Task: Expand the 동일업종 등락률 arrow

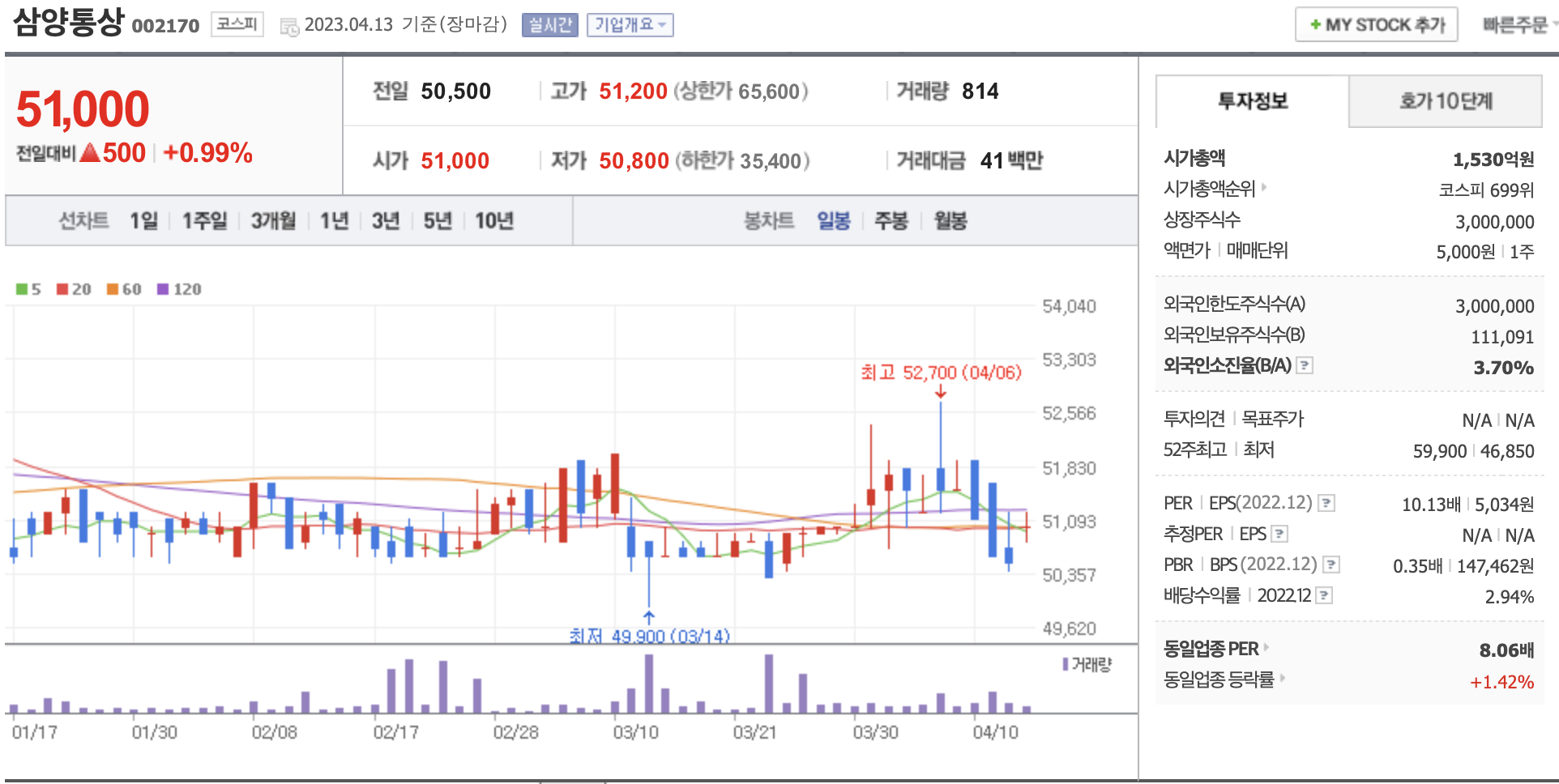Action: click(x=1283, y=679)
